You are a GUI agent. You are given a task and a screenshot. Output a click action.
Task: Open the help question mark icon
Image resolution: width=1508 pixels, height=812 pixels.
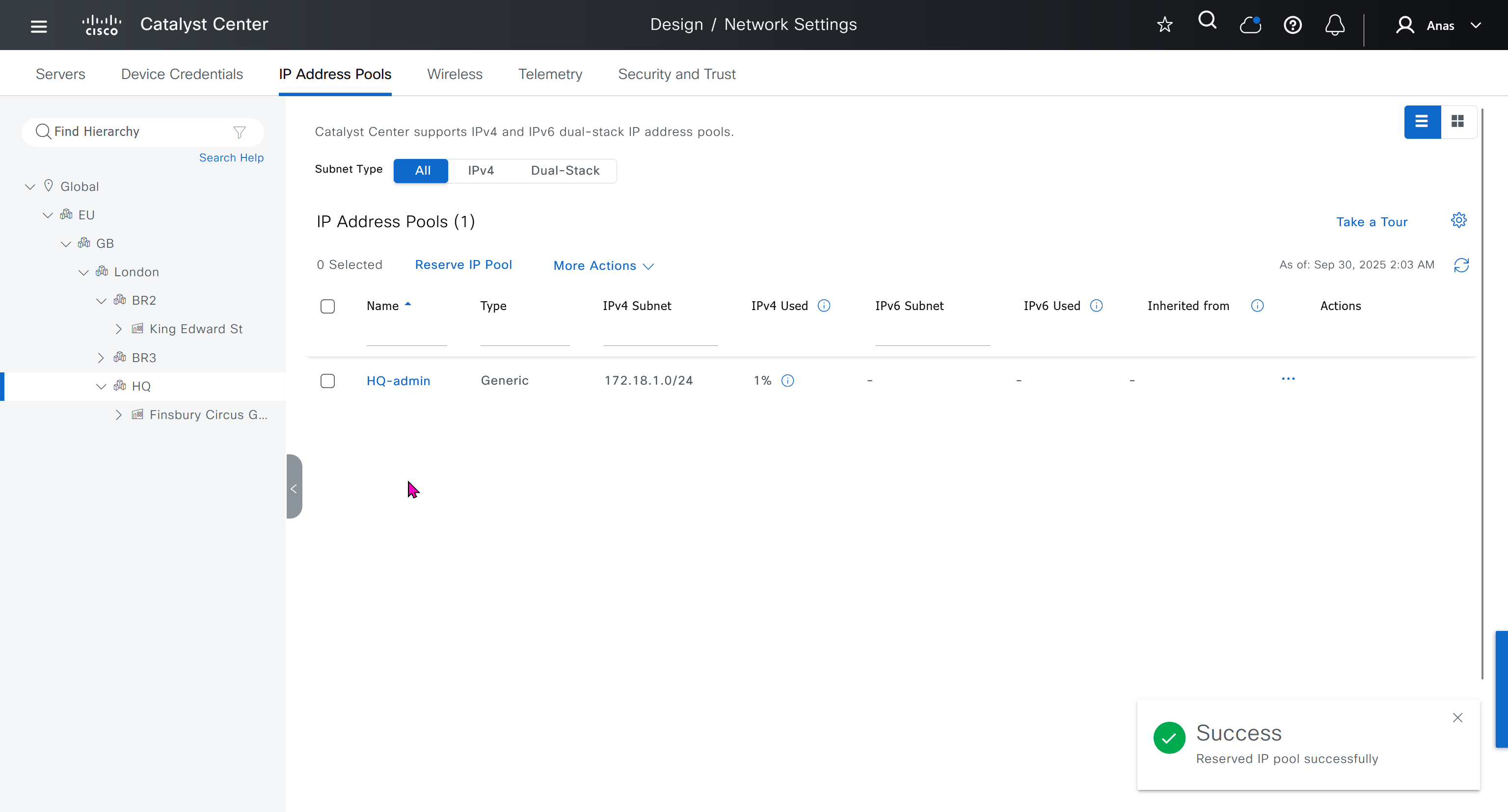tap(1292, 25)
